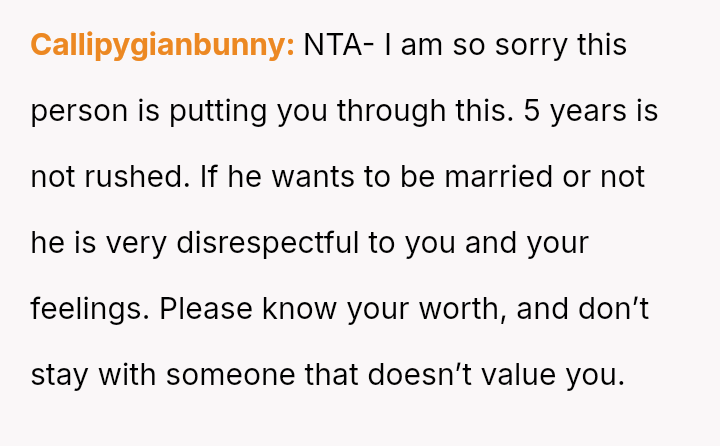Click the word 'worth' in the comment

point(458,310)
